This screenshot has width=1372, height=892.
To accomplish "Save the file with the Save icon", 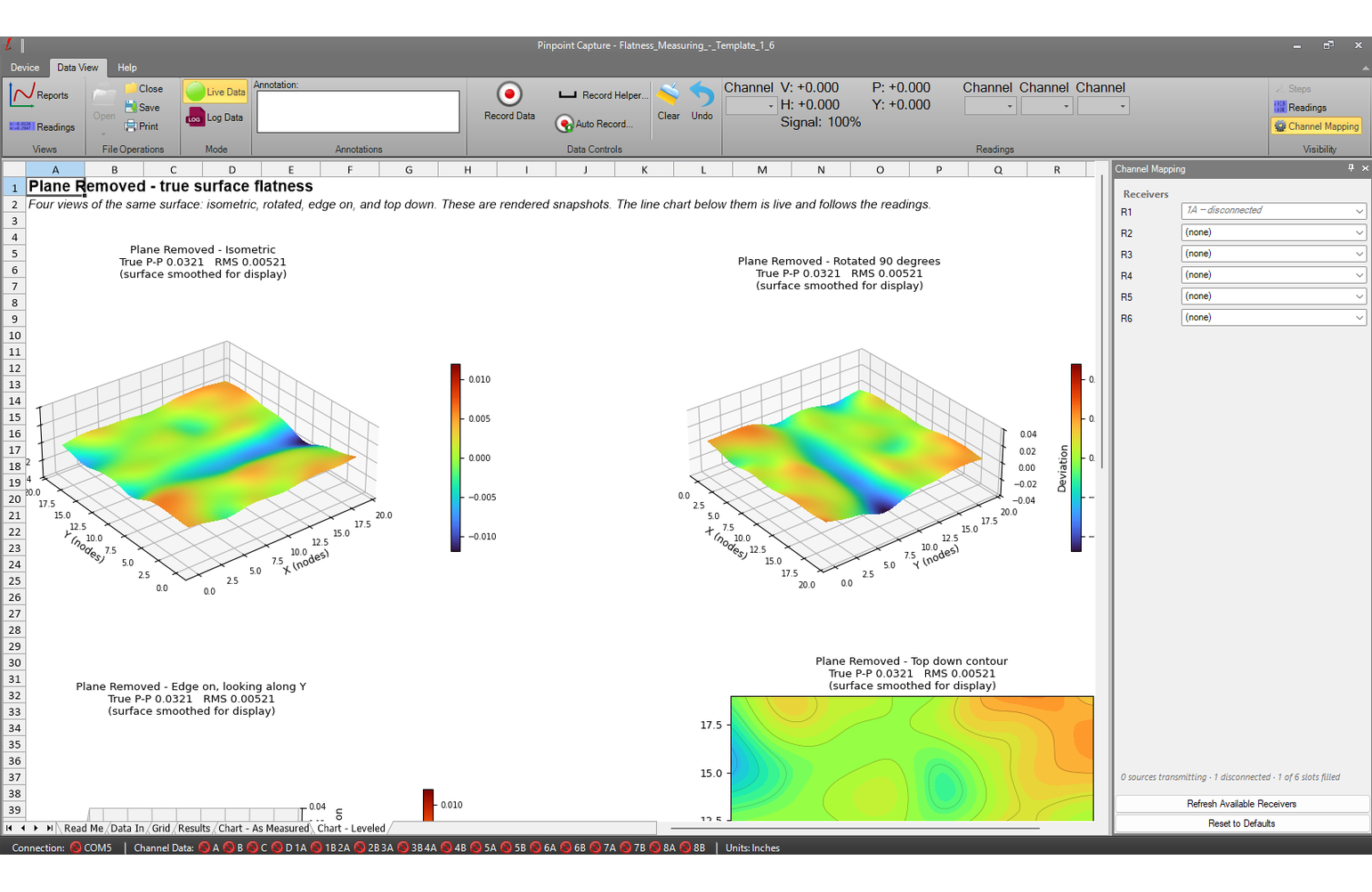I will (142, 108).
